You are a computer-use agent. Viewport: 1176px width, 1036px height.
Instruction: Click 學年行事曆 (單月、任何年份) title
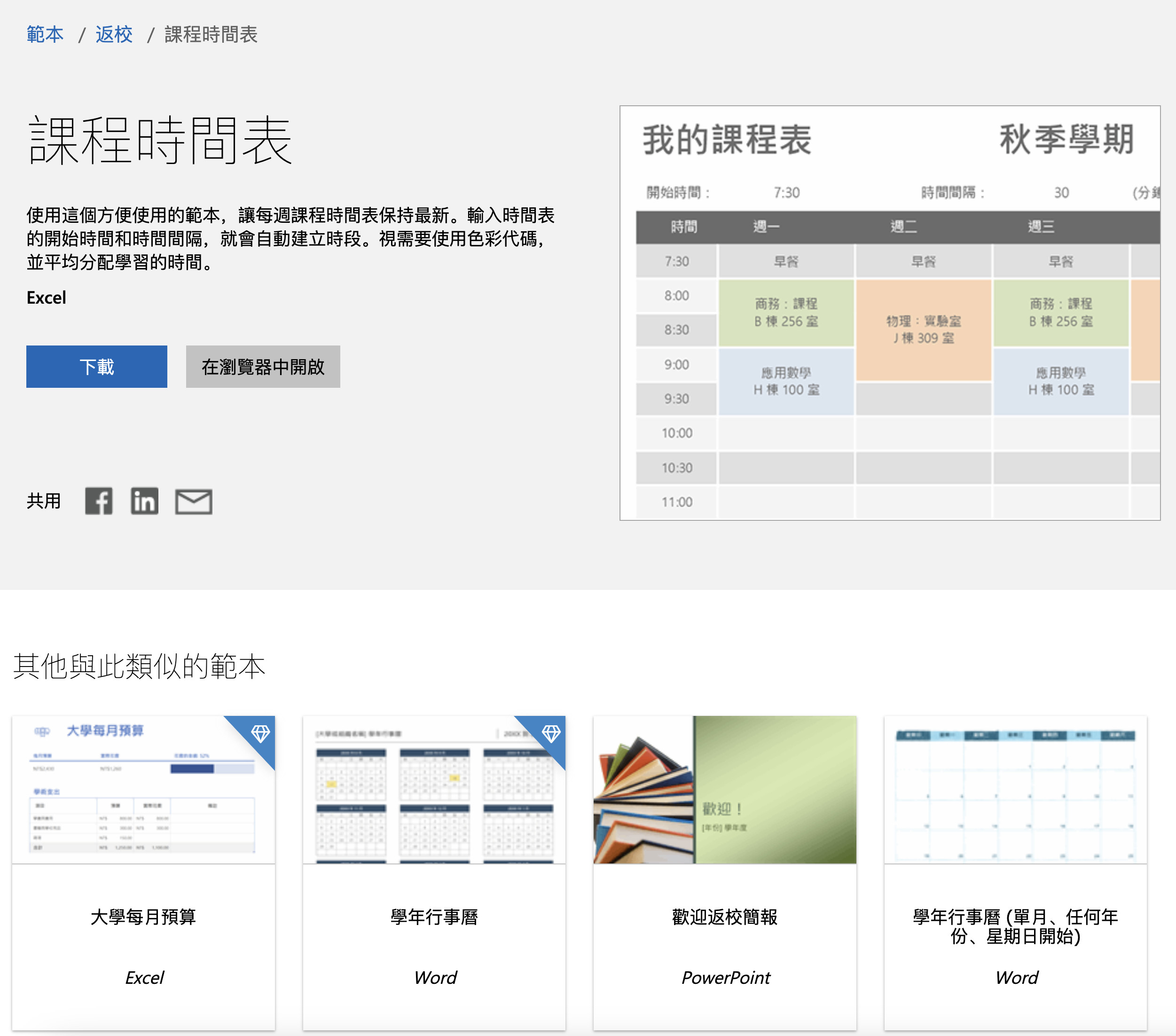(1015, 926)
